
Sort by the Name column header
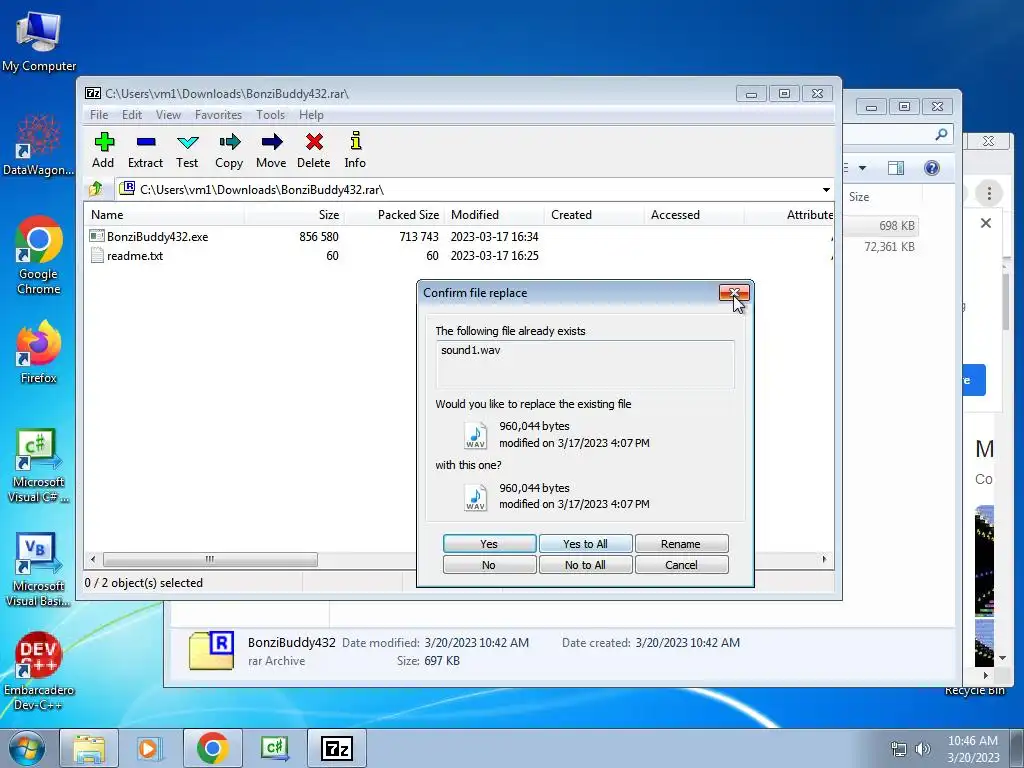click(x=165, y=215)
